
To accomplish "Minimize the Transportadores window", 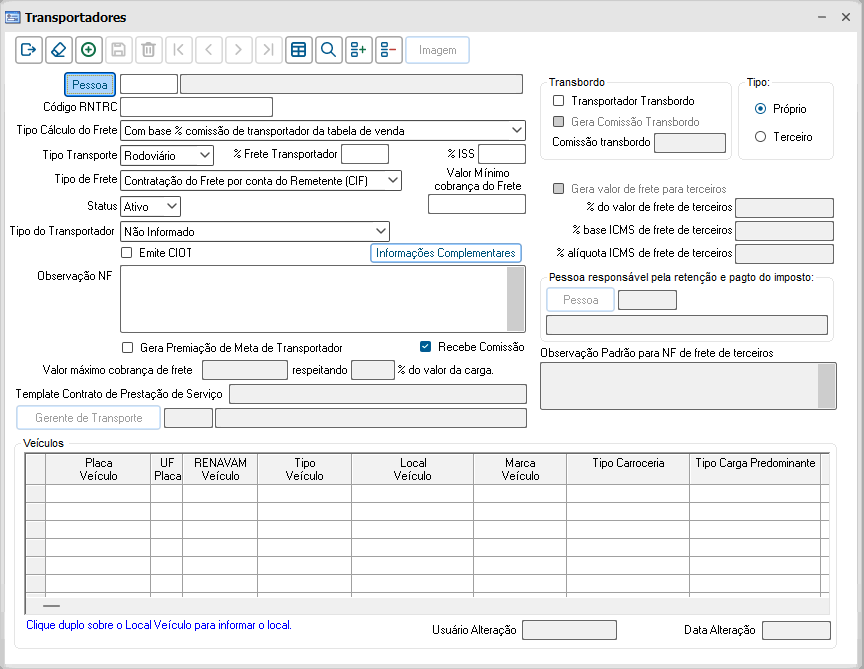I will point(822,17).
